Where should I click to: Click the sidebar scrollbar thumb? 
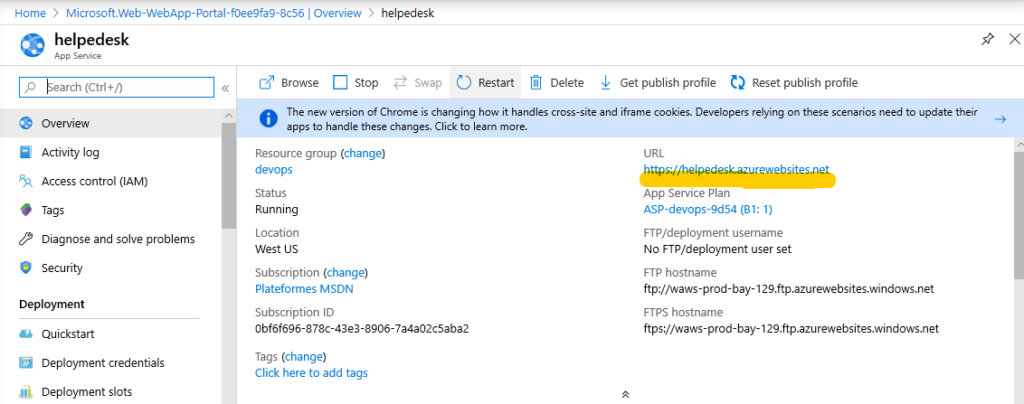228,175
